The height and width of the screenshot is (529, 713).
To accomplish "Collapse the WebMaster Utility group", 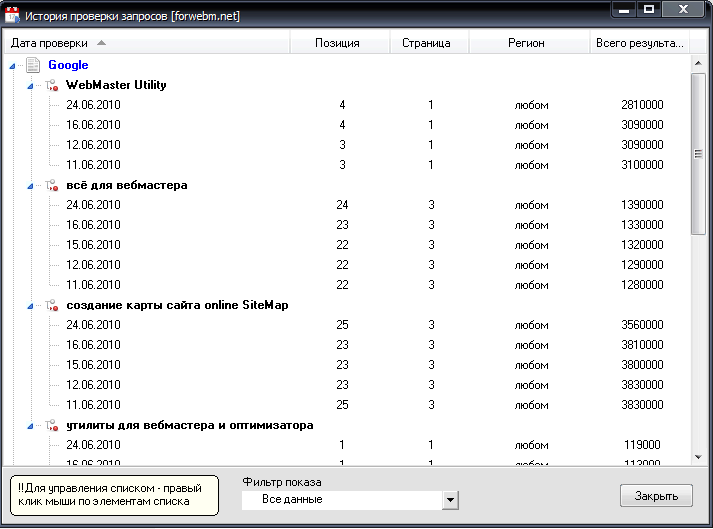I will [x=32, y=86].
